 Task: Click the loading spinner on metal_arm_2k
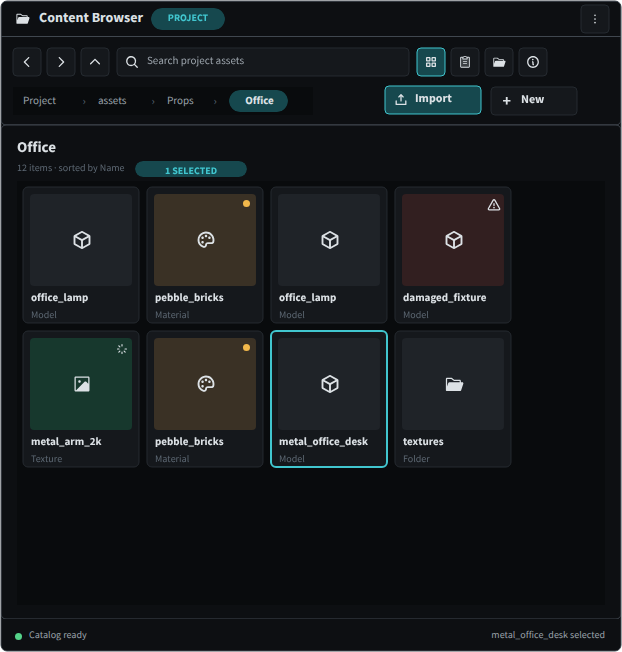pyautogui.click(x=122, y=349)
